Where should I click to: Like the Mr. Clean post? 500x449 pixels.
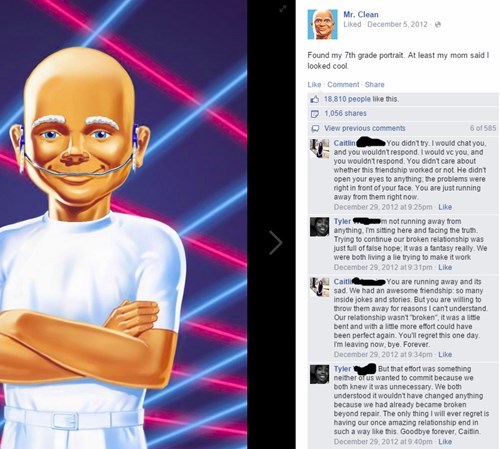pyautogui.click(x=314, y=85)
